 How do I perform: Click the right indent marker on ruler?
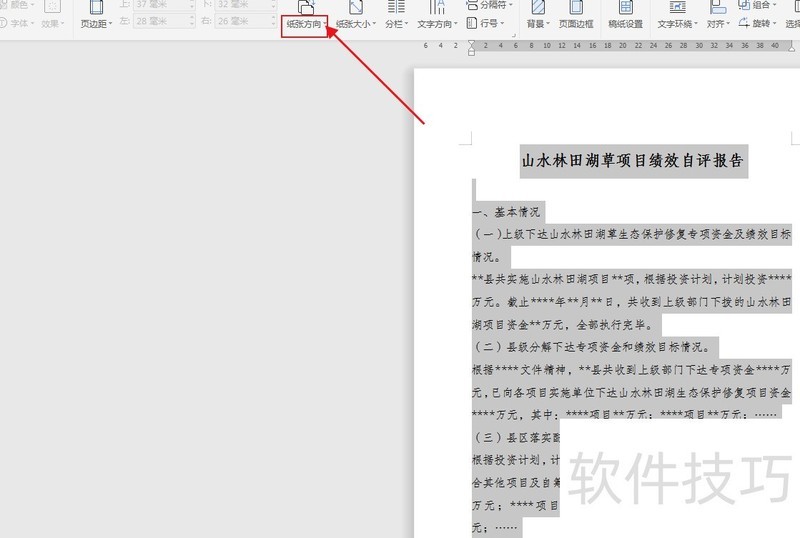pos(791,47)
